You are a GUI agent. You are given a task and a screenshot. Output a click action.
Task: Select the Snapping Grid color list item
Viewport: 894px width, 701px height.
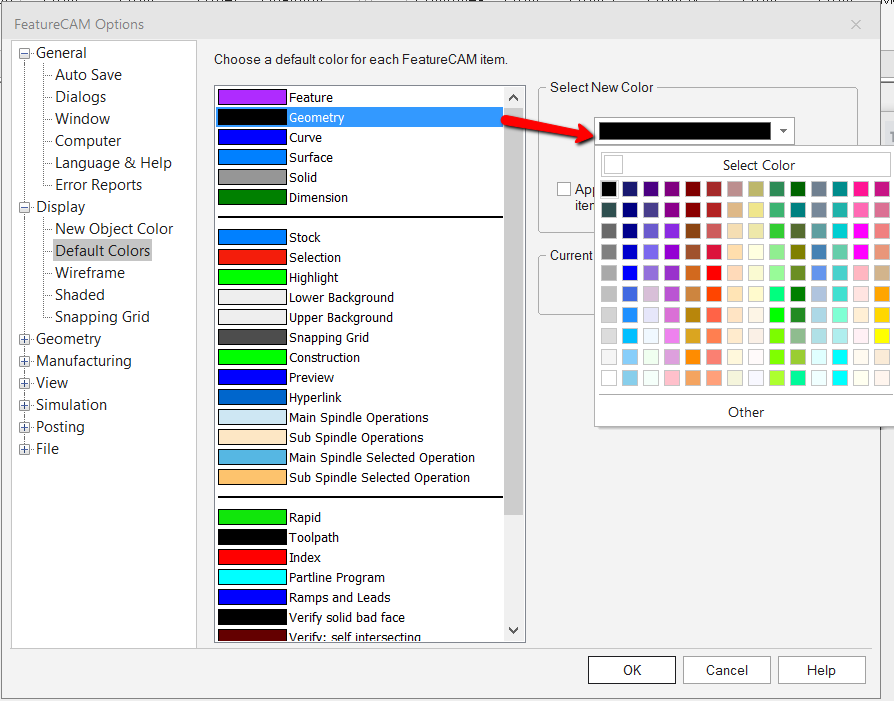pos(360,337)
